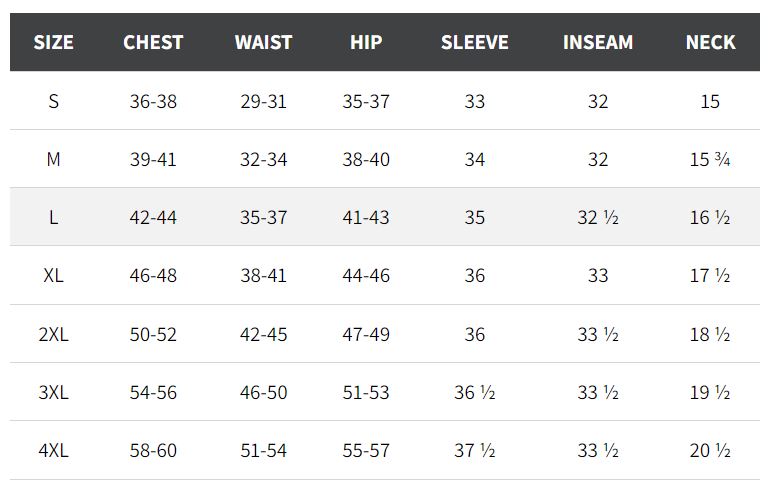Click hip value 51-53 for 3XL
This screenshot has height=496, width=772.
click(x=366, y=393)
